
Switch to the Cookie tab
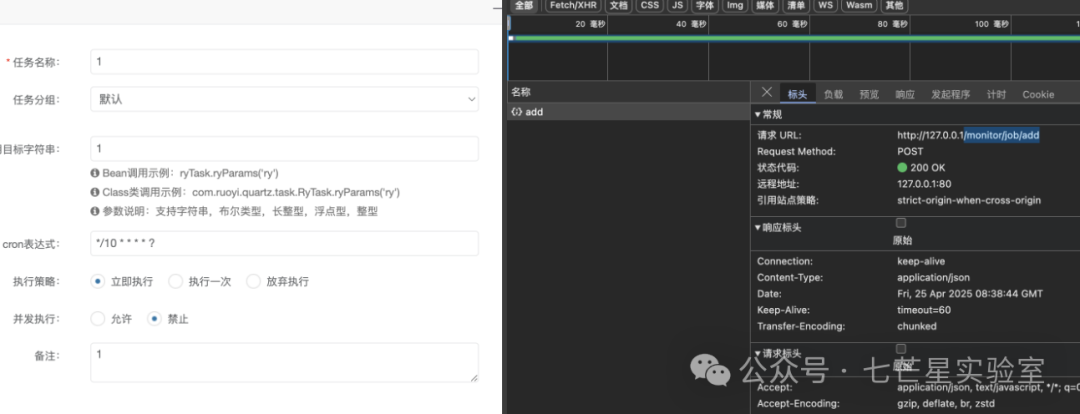[x=1038, y=94]
